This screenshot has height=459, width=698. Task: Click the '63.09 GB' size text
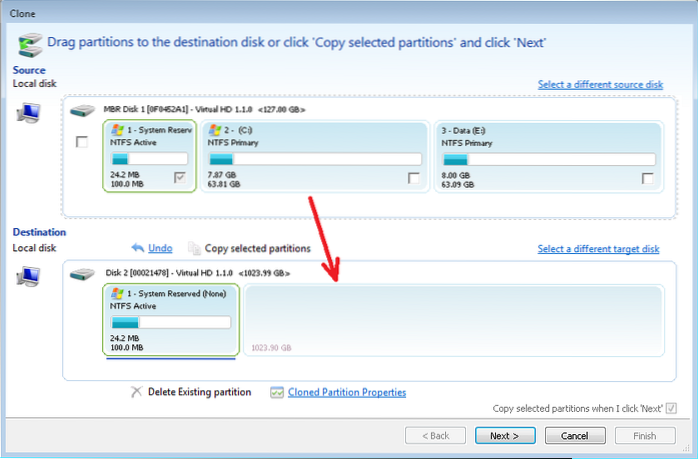458,184
